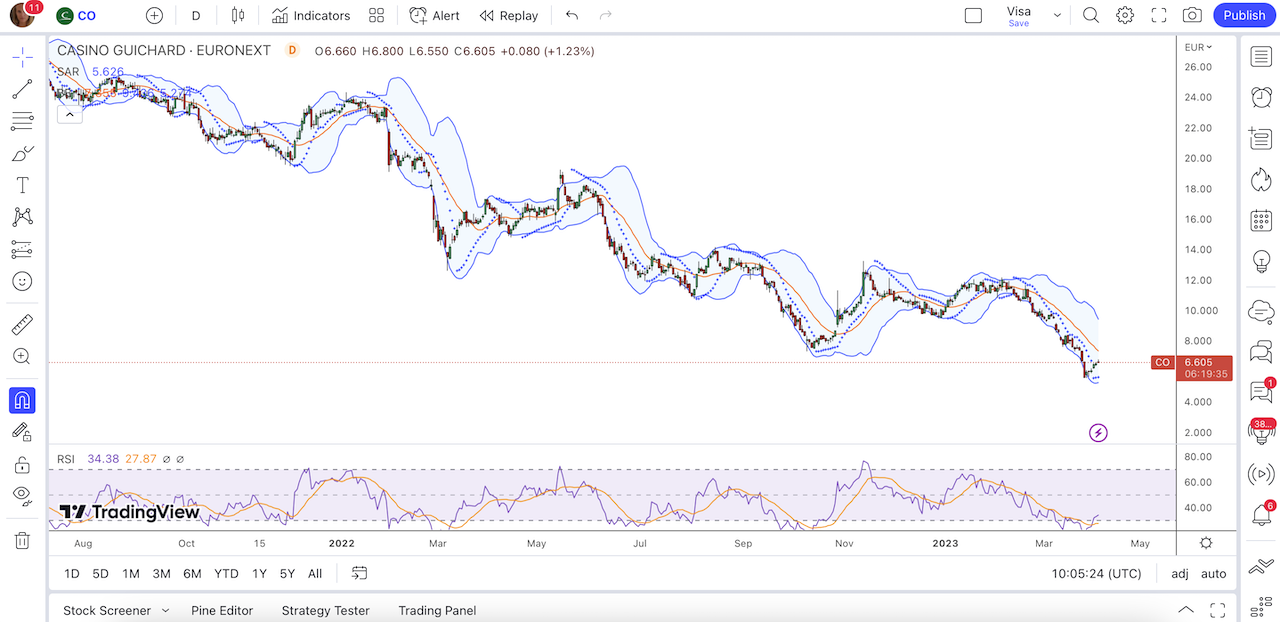1280x622 pixels.
Task: Start bar Replay mode
Action: click(x=509, y=15)
